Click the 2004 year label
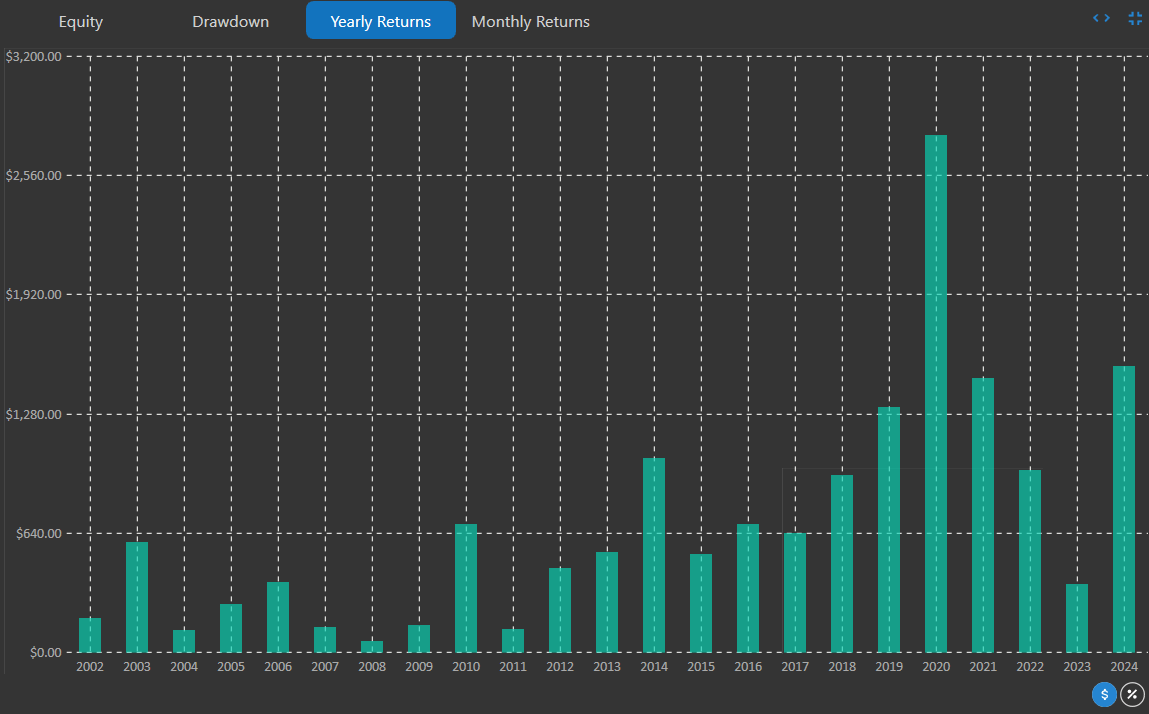This screenshot has height=714, width=1149. tap(184, 666)
